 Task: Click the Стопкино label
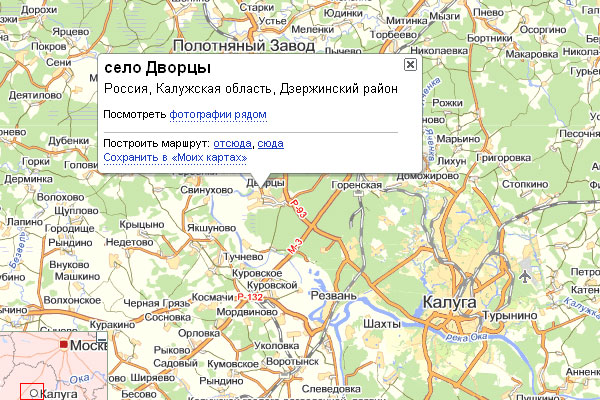pyautogui.click(x=525, y=184)
